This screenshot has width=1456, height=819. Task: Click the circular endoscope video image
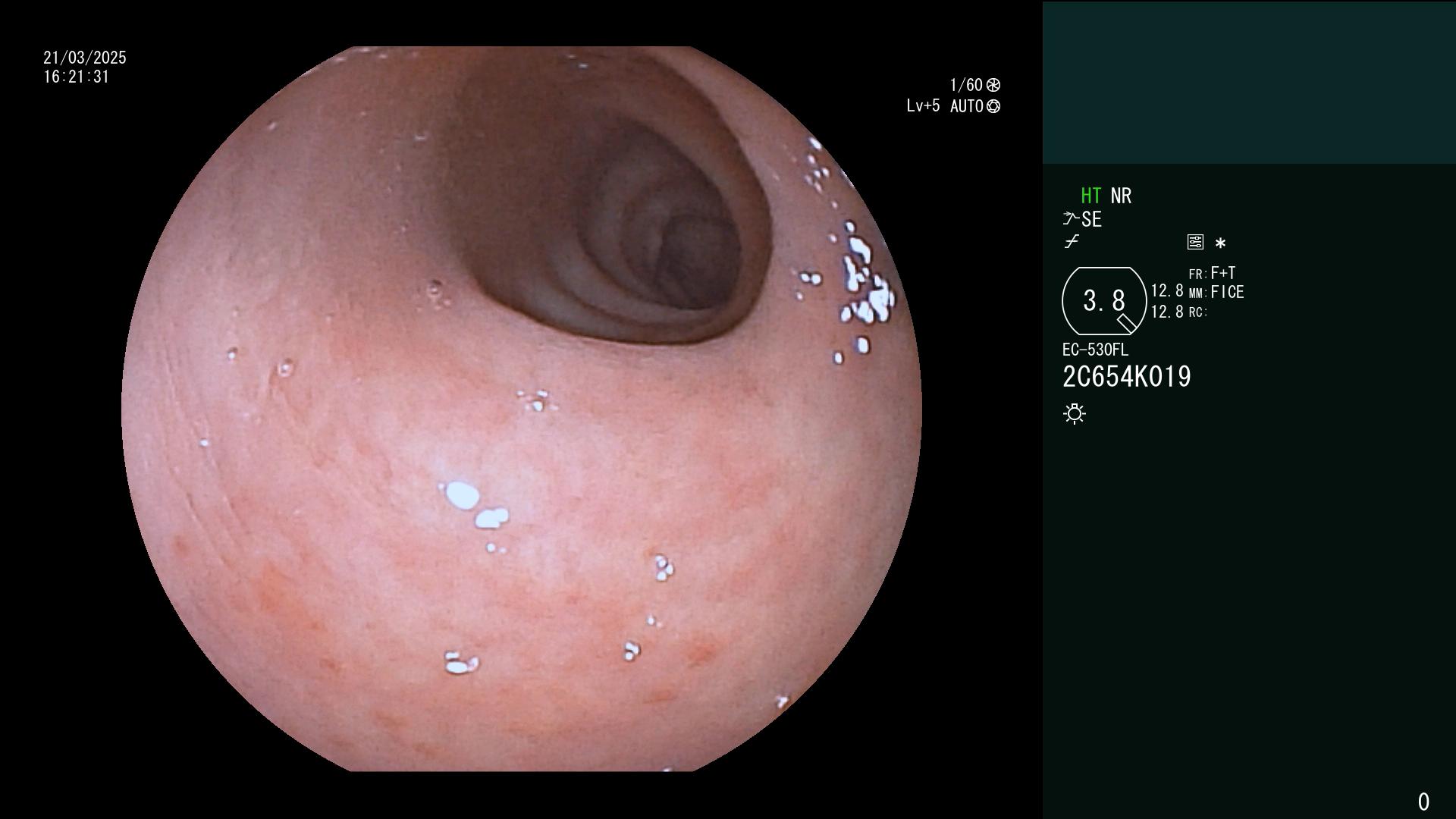pyautogui.click(x=522, y=409)
